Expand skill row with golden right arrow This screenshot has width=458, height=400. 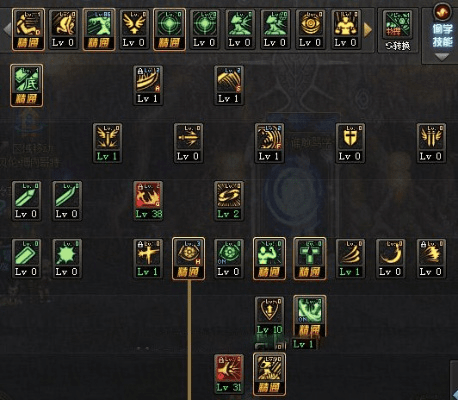click(x=368, y=30)
